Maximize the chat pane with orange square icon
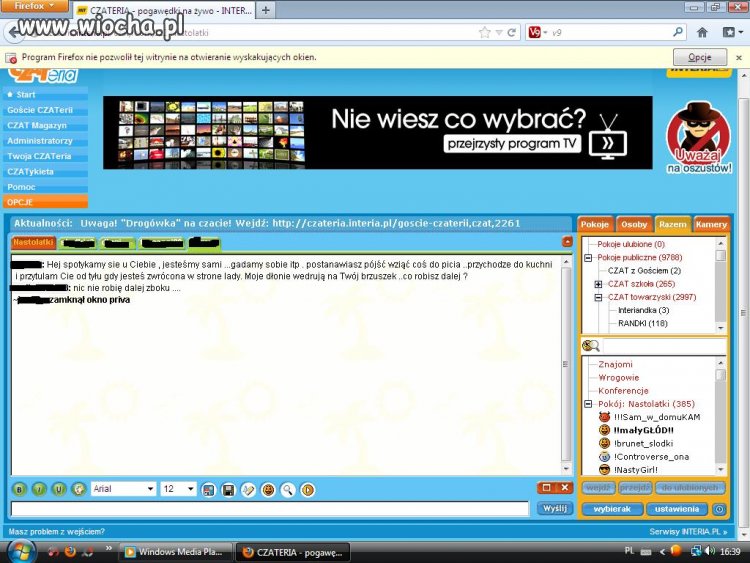Viewport: 750px width, 563px height. coord(546,488)
